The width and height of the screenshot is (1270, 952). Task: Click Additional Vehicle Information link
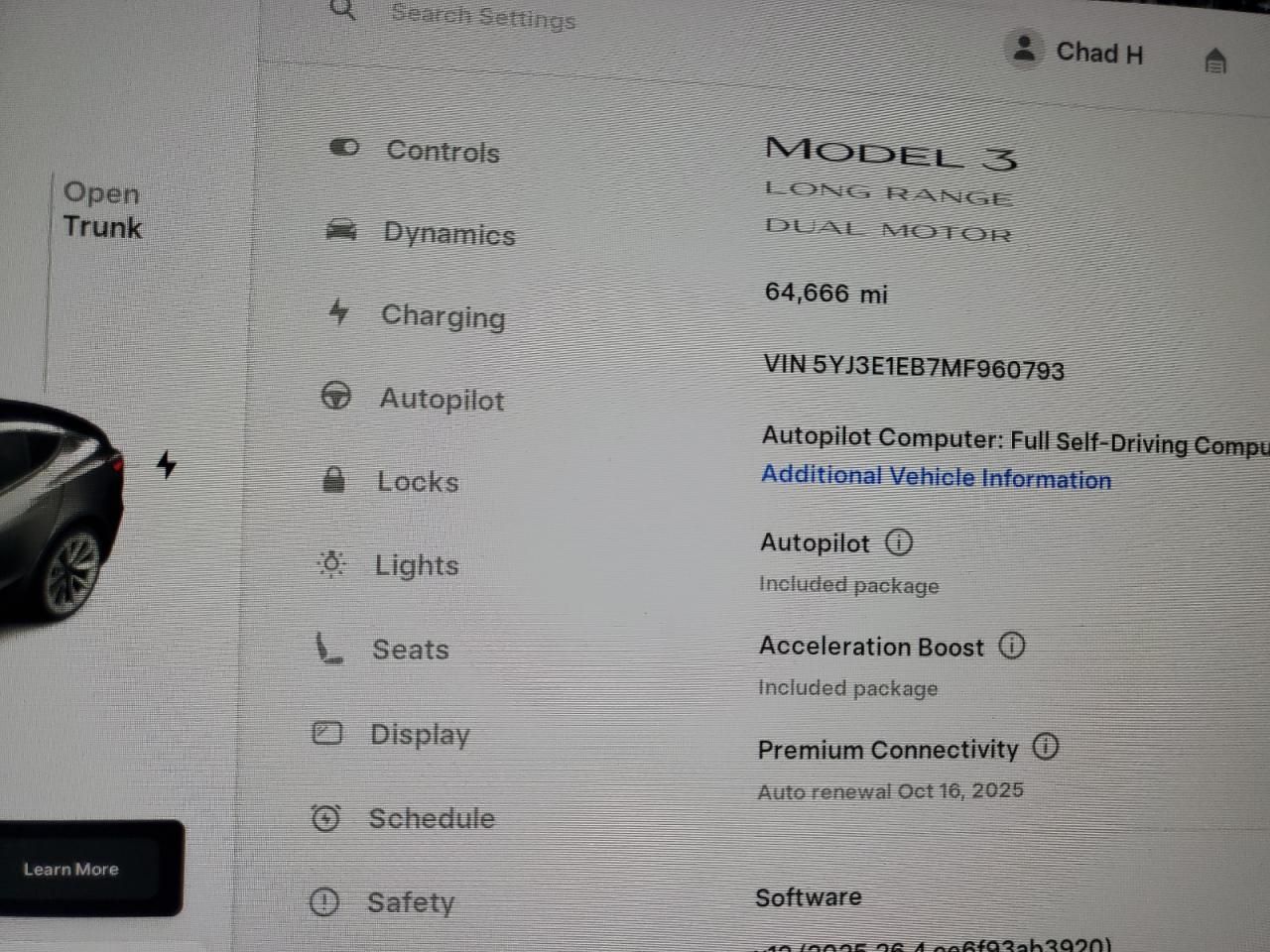point(937,477)
